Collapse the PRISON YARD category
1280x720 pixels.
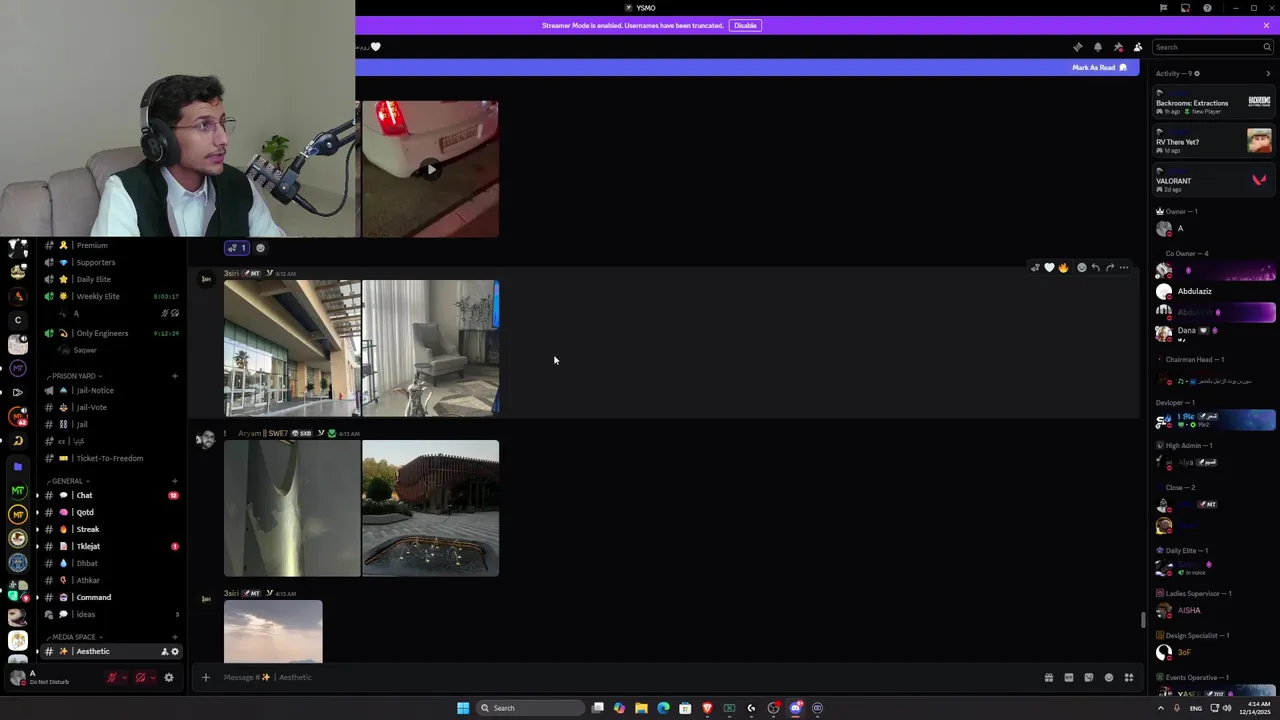[x=74, y=376]
